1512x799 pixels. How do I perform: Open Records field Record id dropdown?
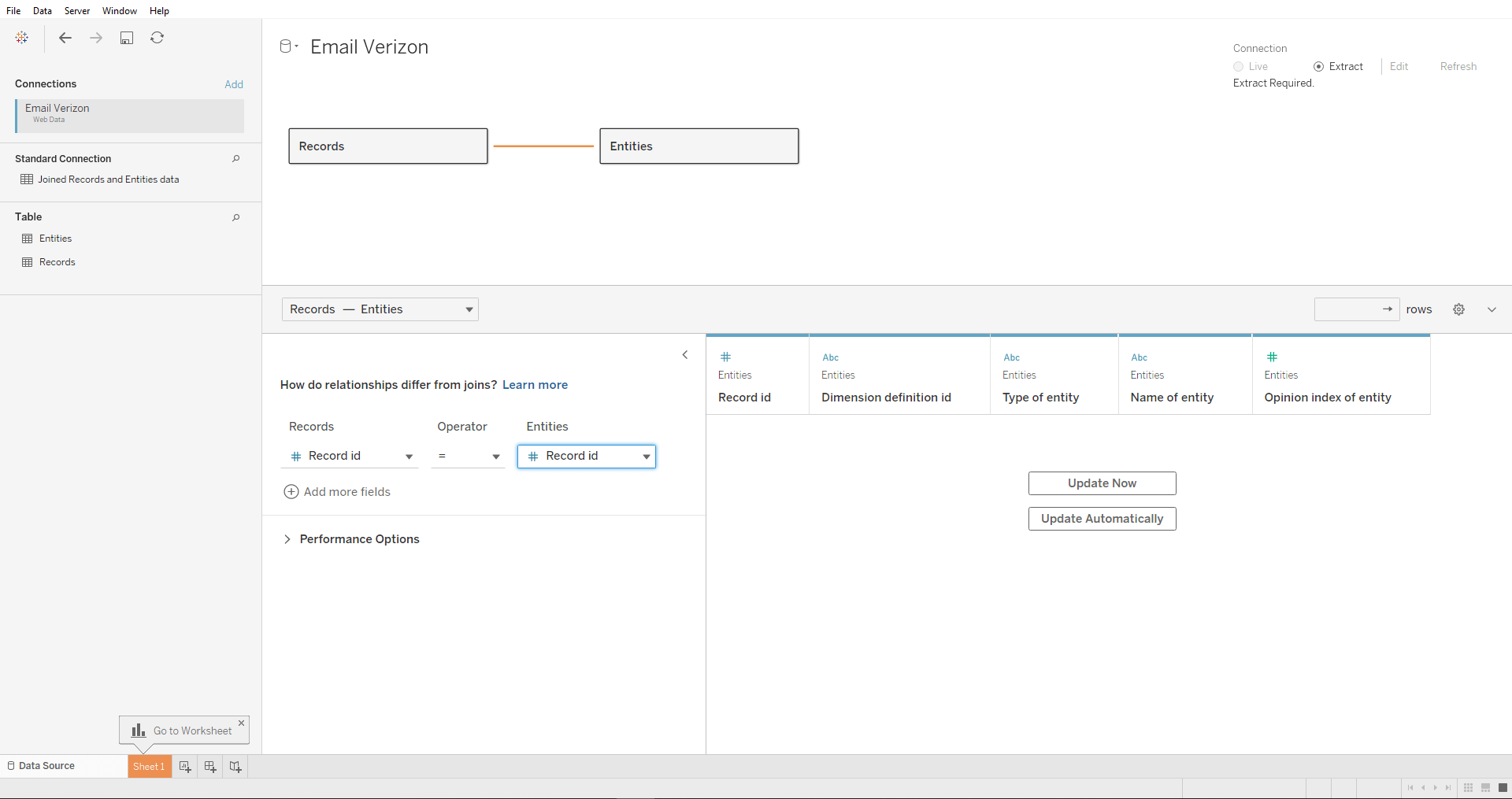click(350, 457)
